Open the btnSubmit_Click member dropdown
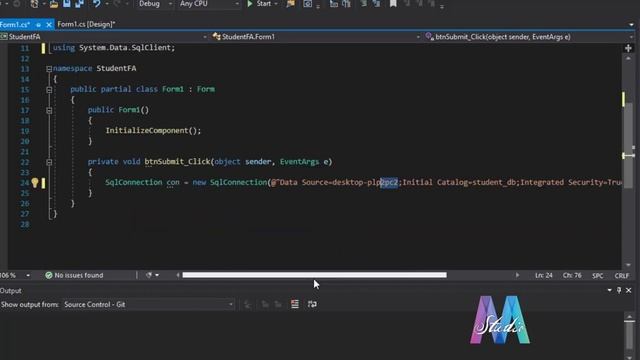This screenshot has height=360, width=640. tap(529, 37)
